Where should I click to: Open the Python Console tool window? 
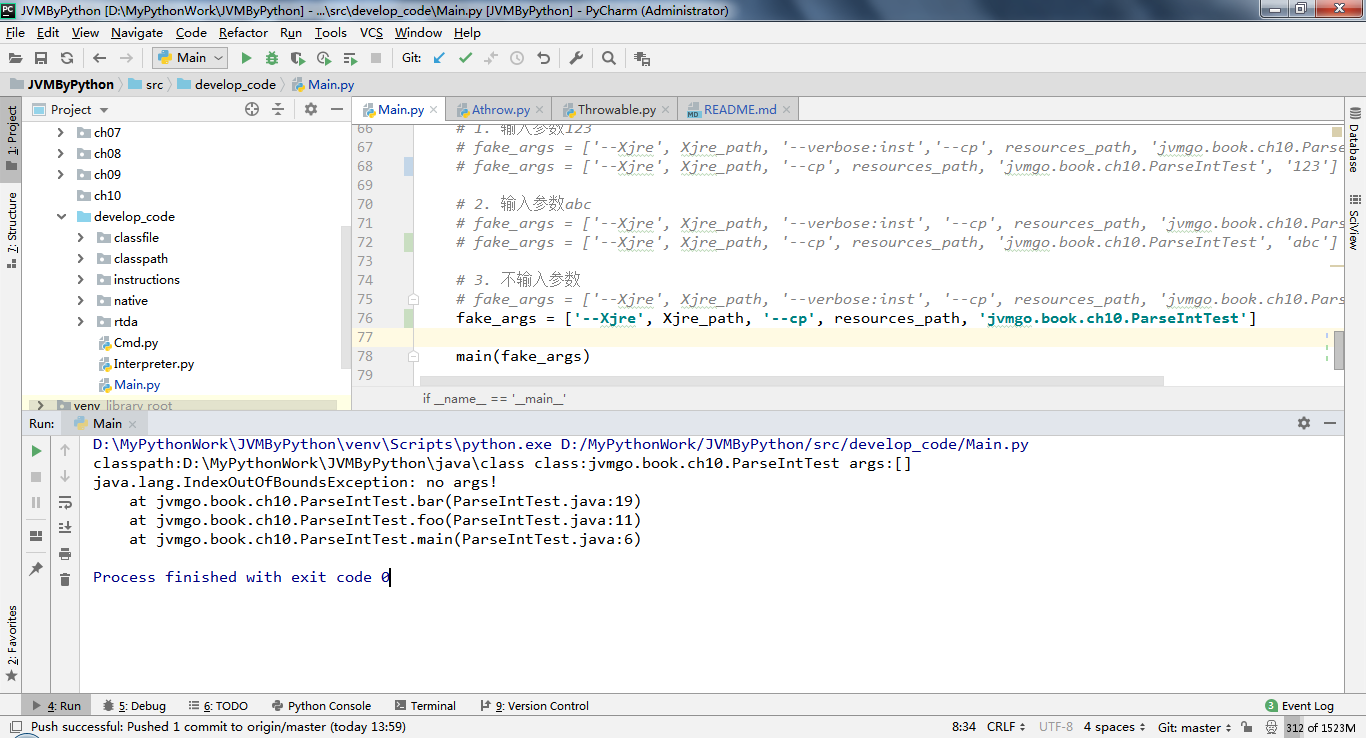point(320,706)
